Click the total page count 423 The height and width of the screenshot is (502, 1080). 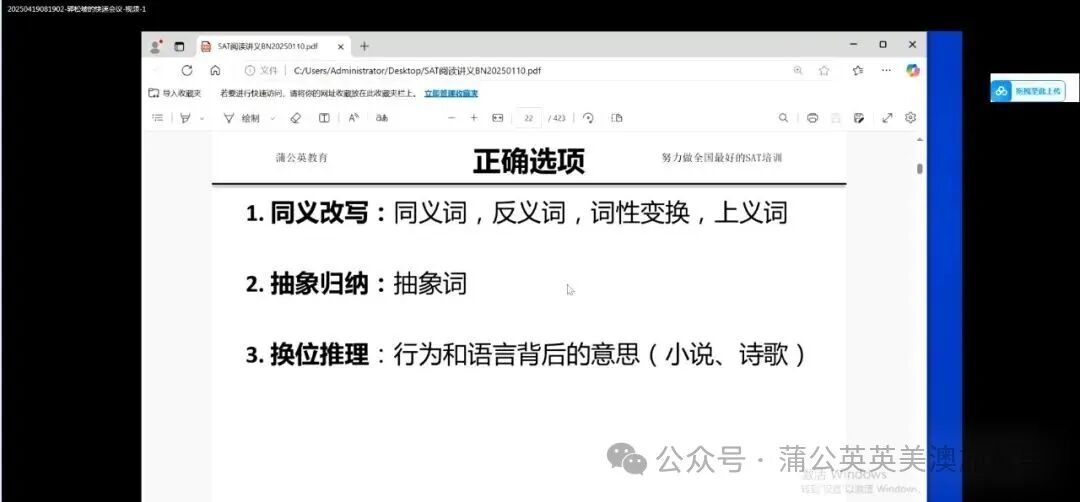pyautogui.click(x=557, y=118)
